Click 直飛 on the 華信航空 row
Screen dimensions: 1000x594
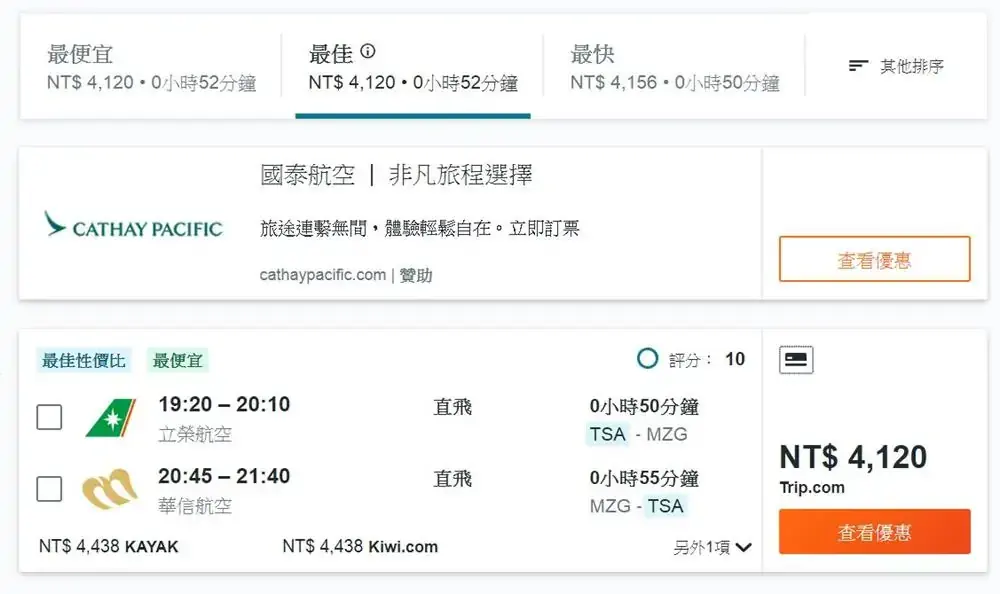(x=452, y=479)
